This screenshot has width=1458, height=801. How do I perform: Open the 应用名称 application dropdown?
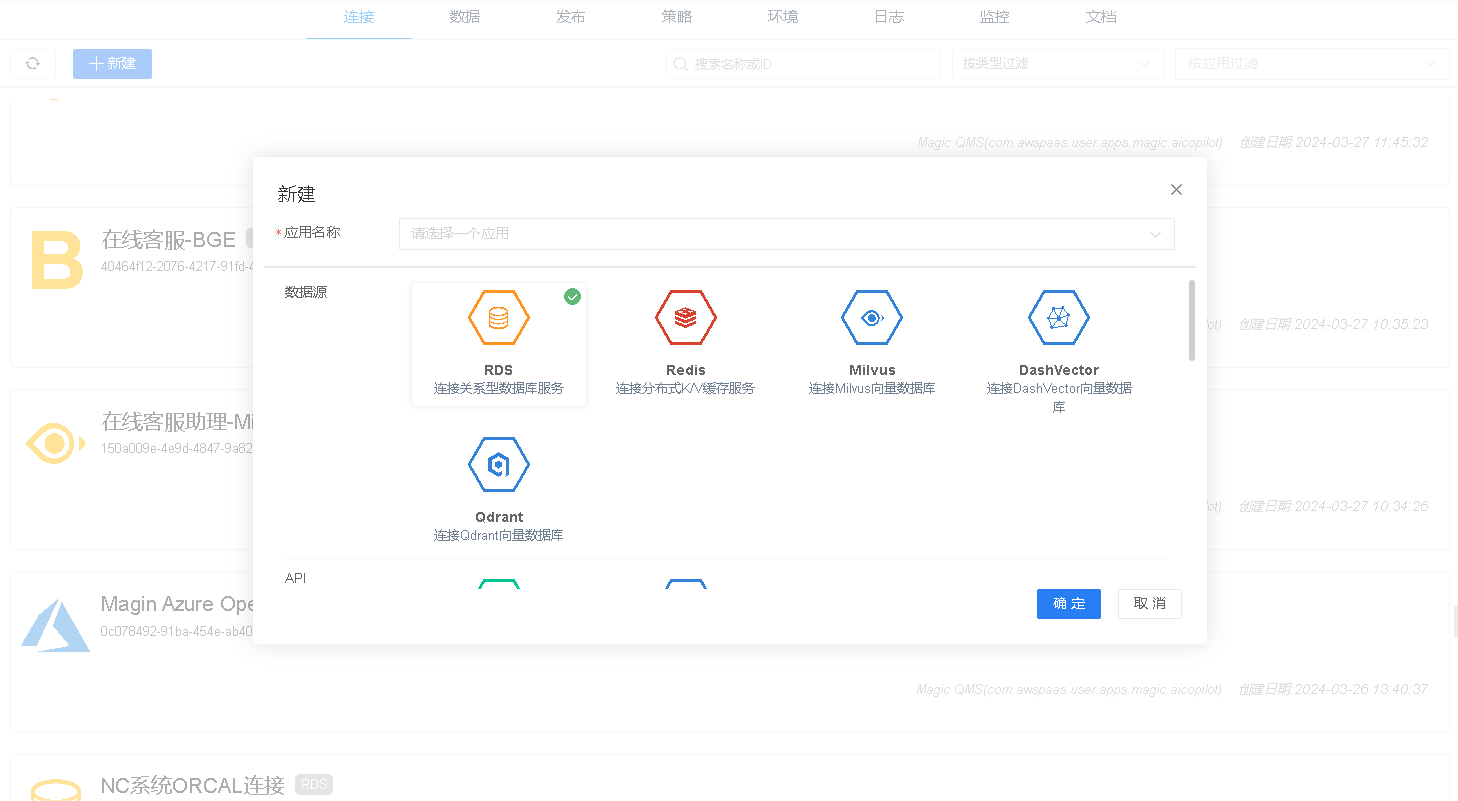[x=786, y=234]
